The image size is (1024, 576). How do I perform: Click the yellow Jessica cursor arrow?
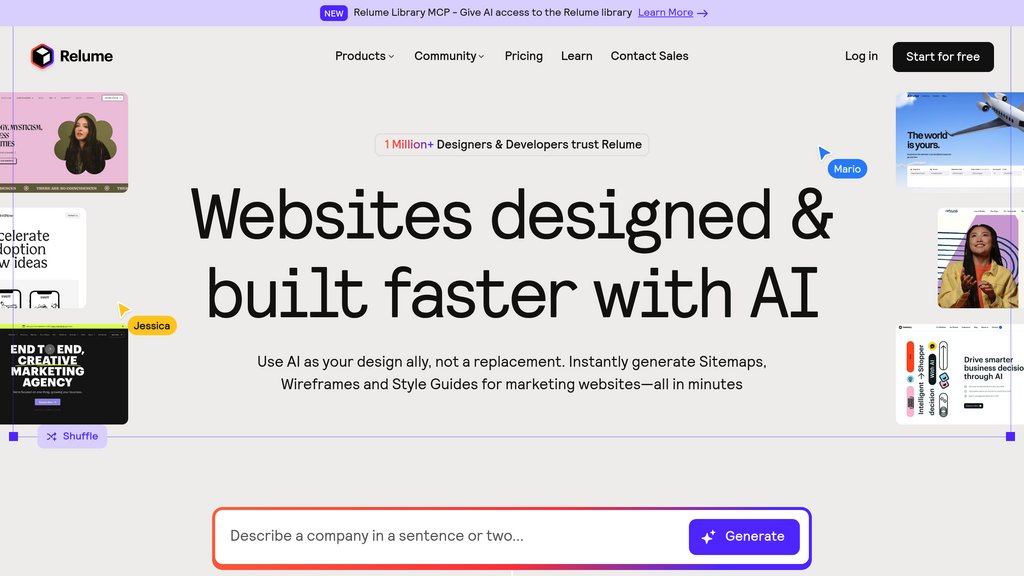click(x=123, y=309)
